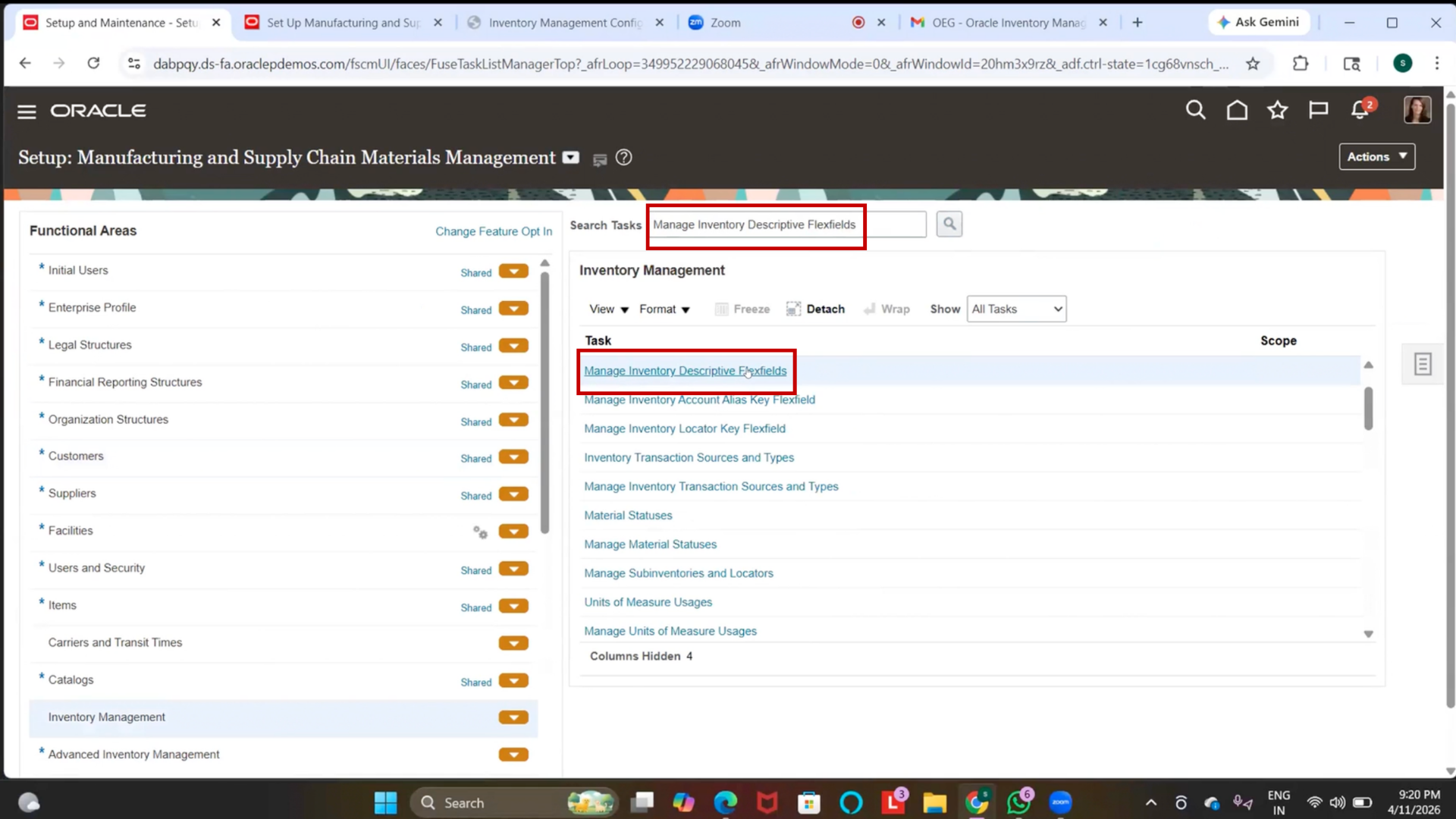This screenshot has width=1456, height=819.
Task: Click the Search Tasks input field
Action: click(787, 224)
